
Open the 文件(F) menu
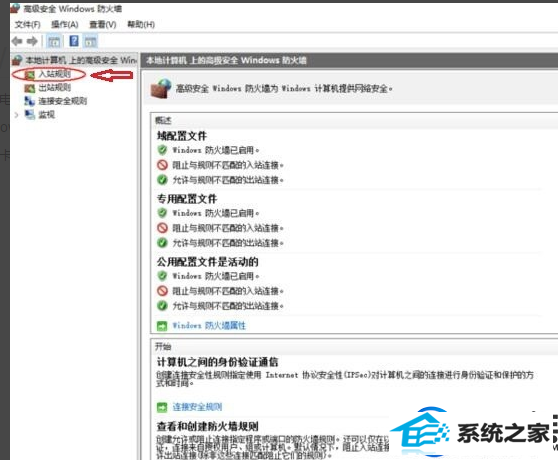[x=28, y=25]
